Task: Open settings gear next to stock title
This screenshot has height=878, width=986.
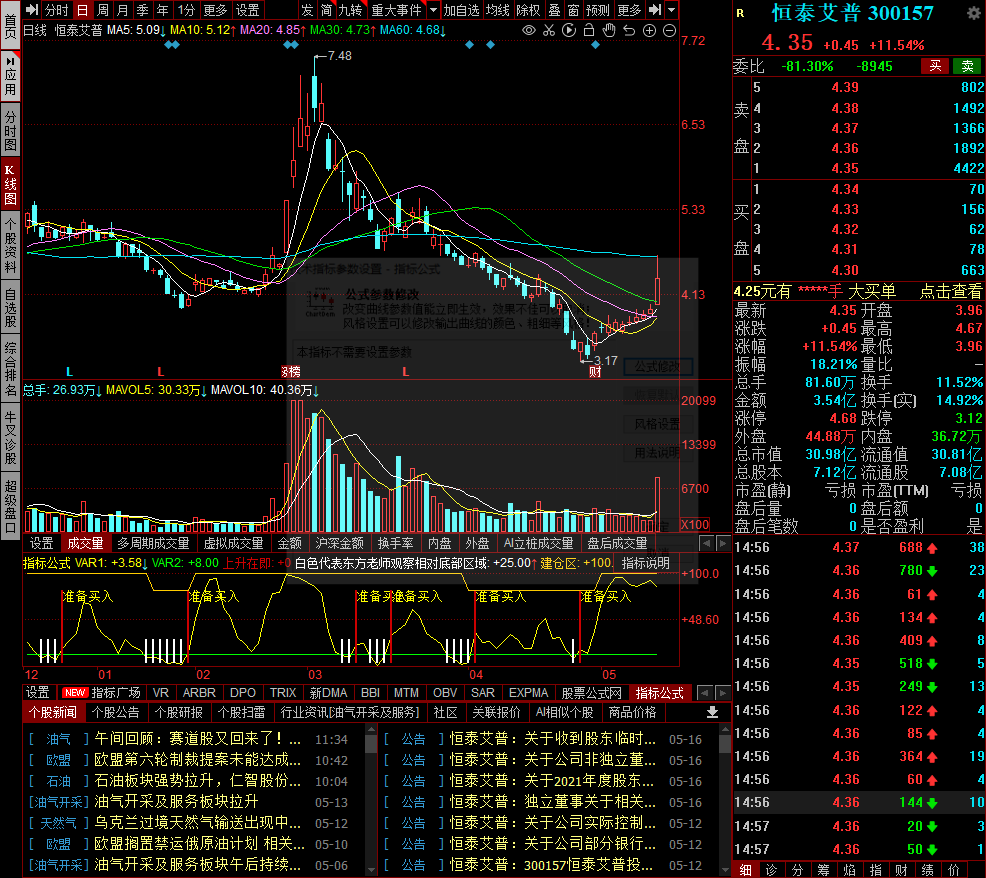Action: pos(973,13)
